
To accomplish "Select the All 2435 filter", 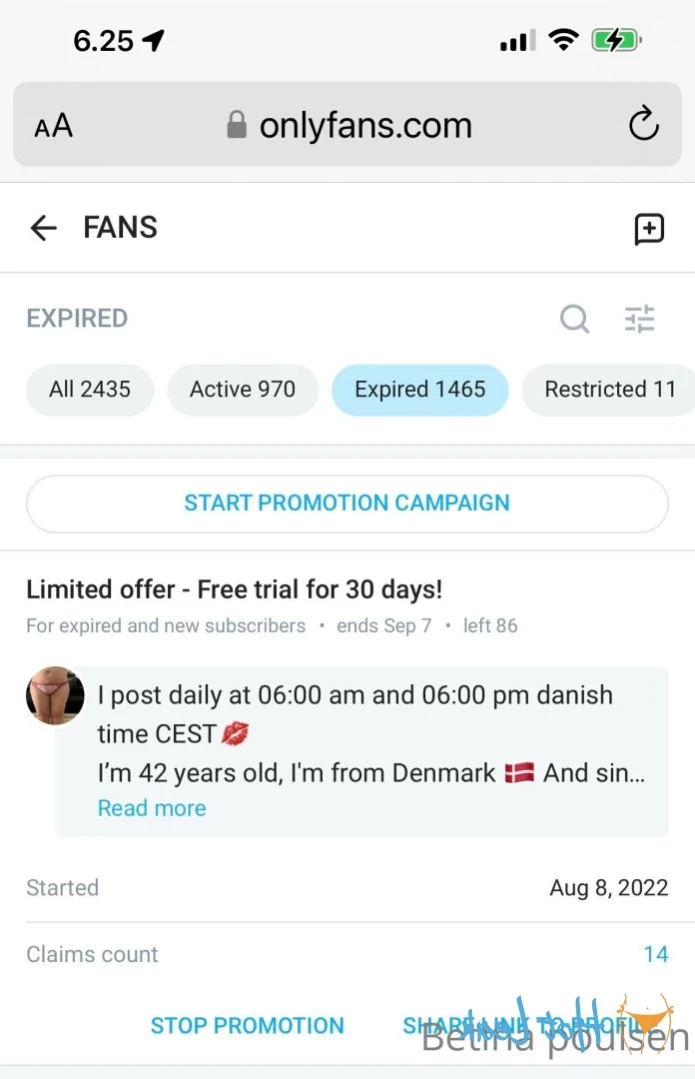I will pos(90,389).
